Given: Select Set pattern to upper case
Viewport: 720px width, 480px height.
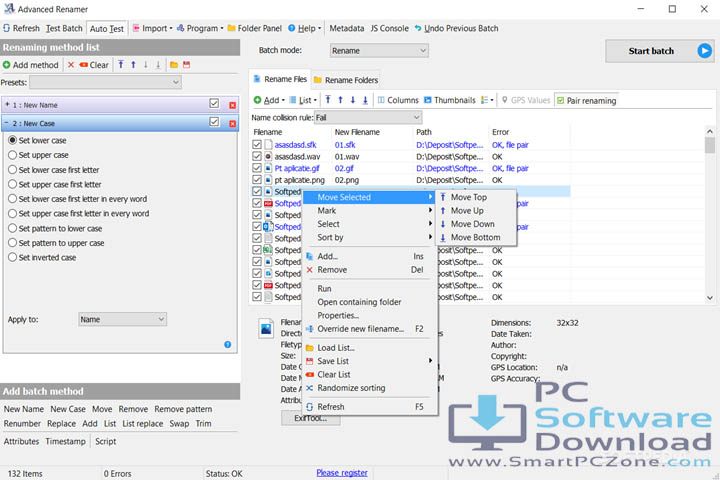Looking at the screenshot, I should [13, 243].
